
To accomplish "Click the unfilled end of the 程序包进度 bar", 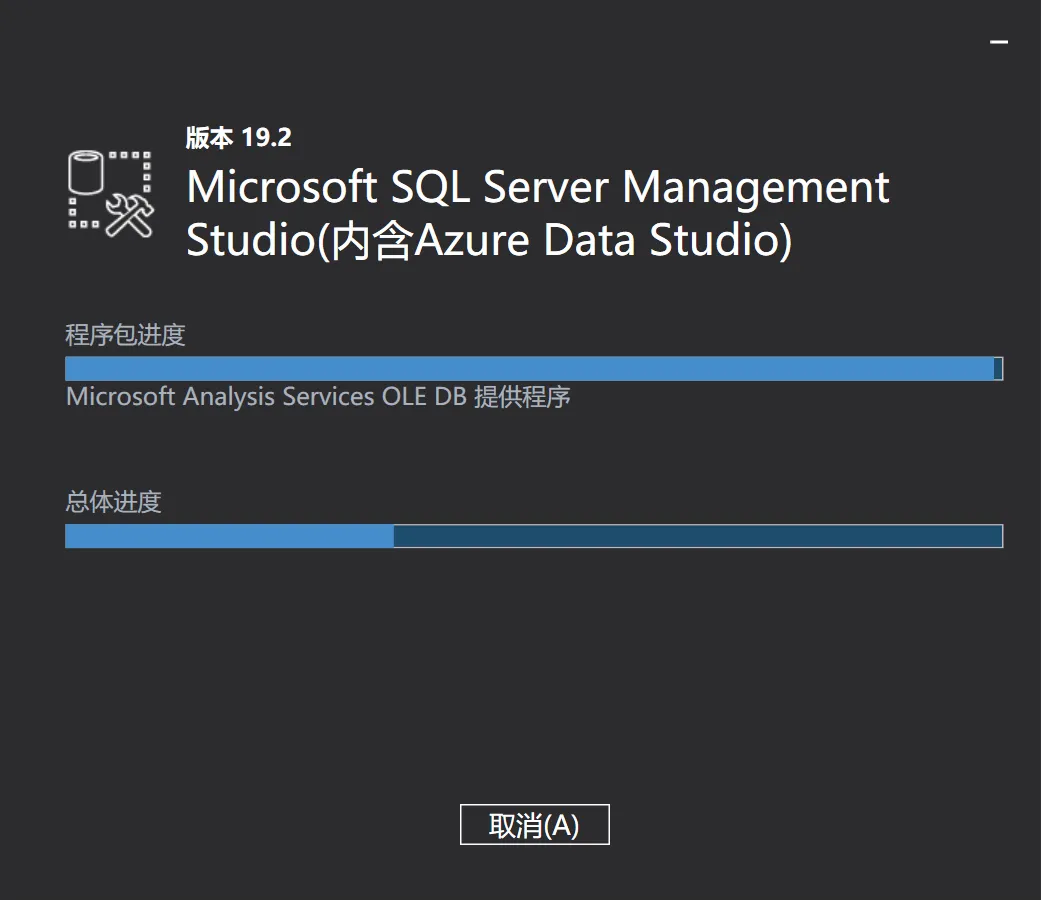I will [999, 368].
